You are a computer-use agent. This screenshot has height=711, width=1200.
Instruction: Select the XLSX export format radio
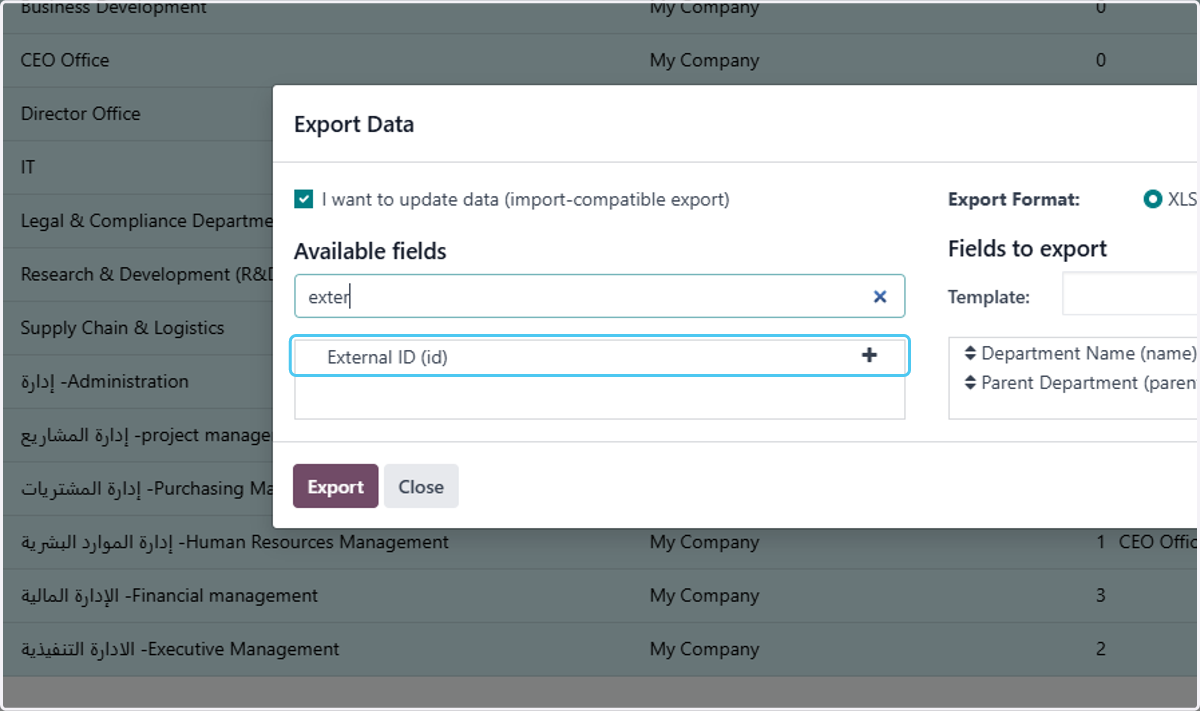point(1152,199)
